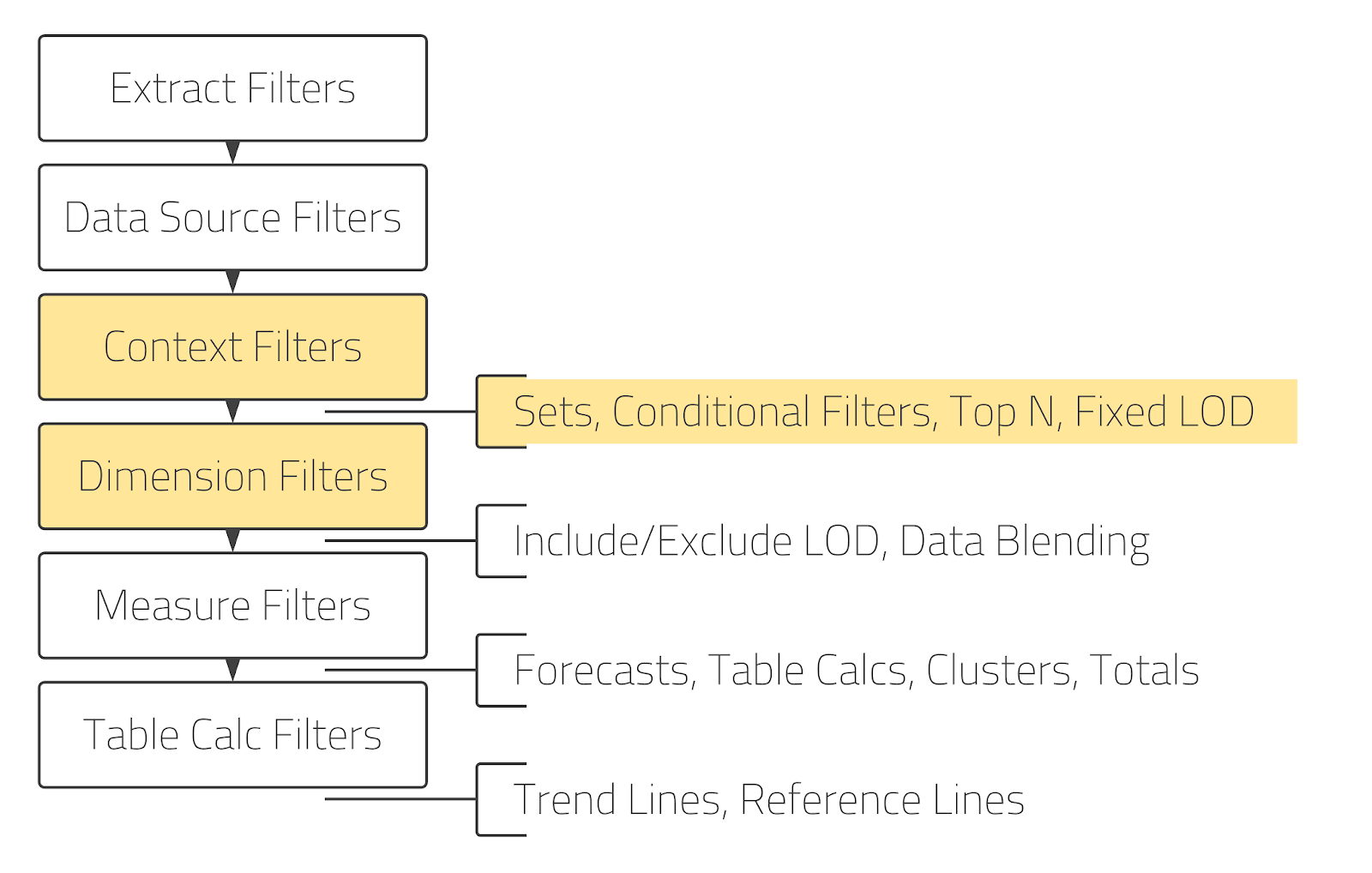1372x873 pixels.
Task: Click the Include/Exclude LOD, Data Blending label
Action: point(831,541)
